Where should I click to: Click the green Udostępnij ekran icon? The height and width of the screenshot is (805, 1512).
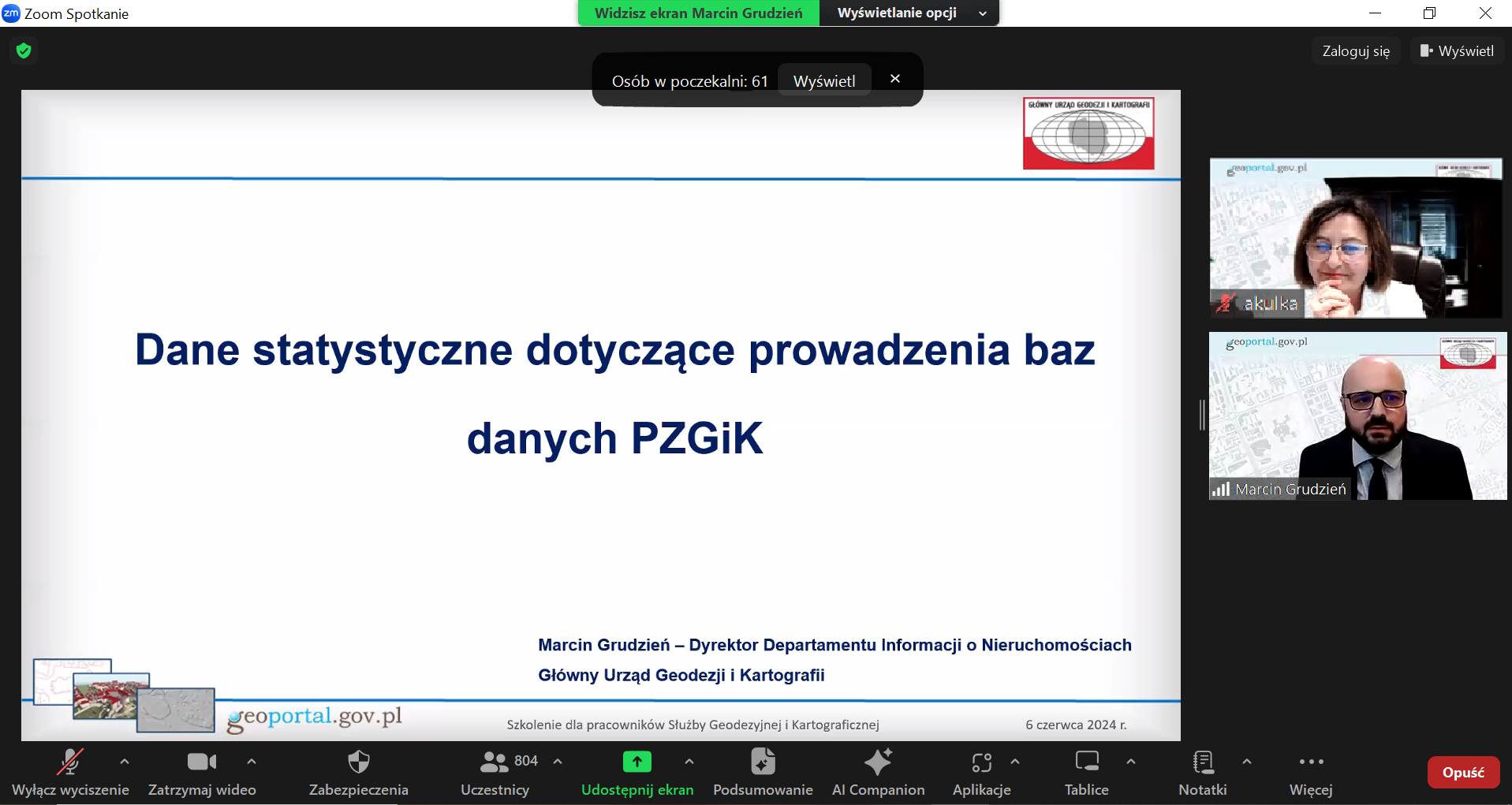[x=637, y=762]
